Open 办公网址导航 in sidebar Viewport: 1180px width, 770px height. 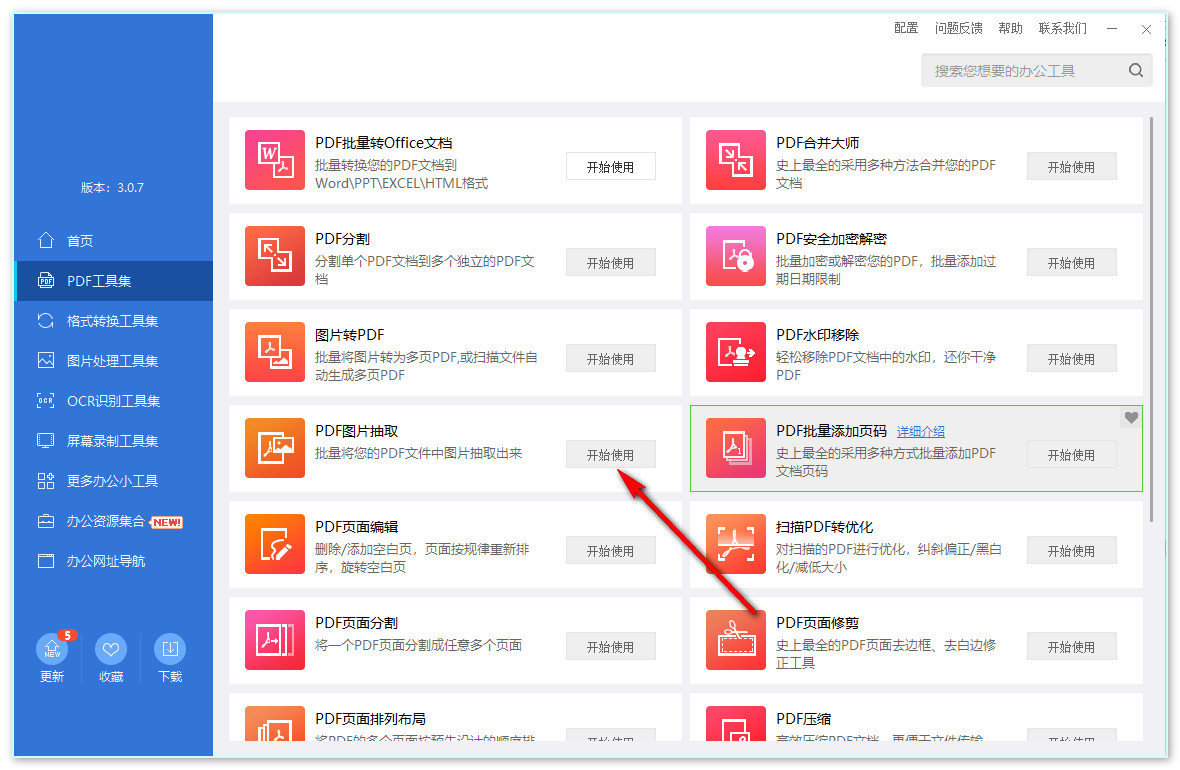(x=114, y=561)
